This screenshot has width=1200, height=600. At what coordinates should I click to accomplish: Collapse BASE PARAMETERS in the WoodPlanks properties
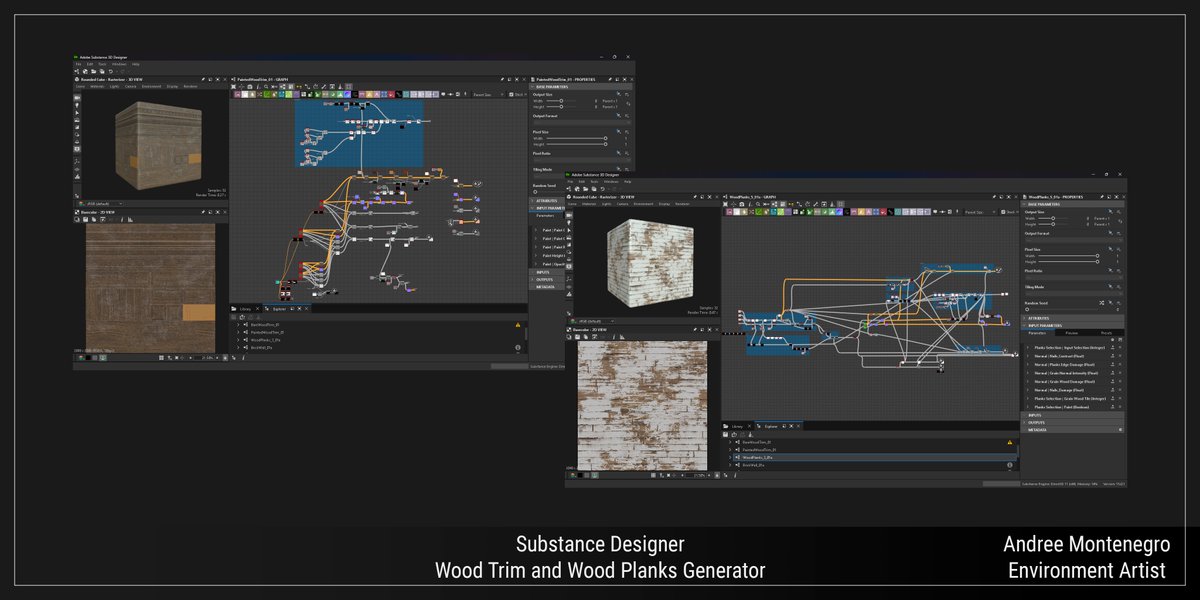(1025, 205)
